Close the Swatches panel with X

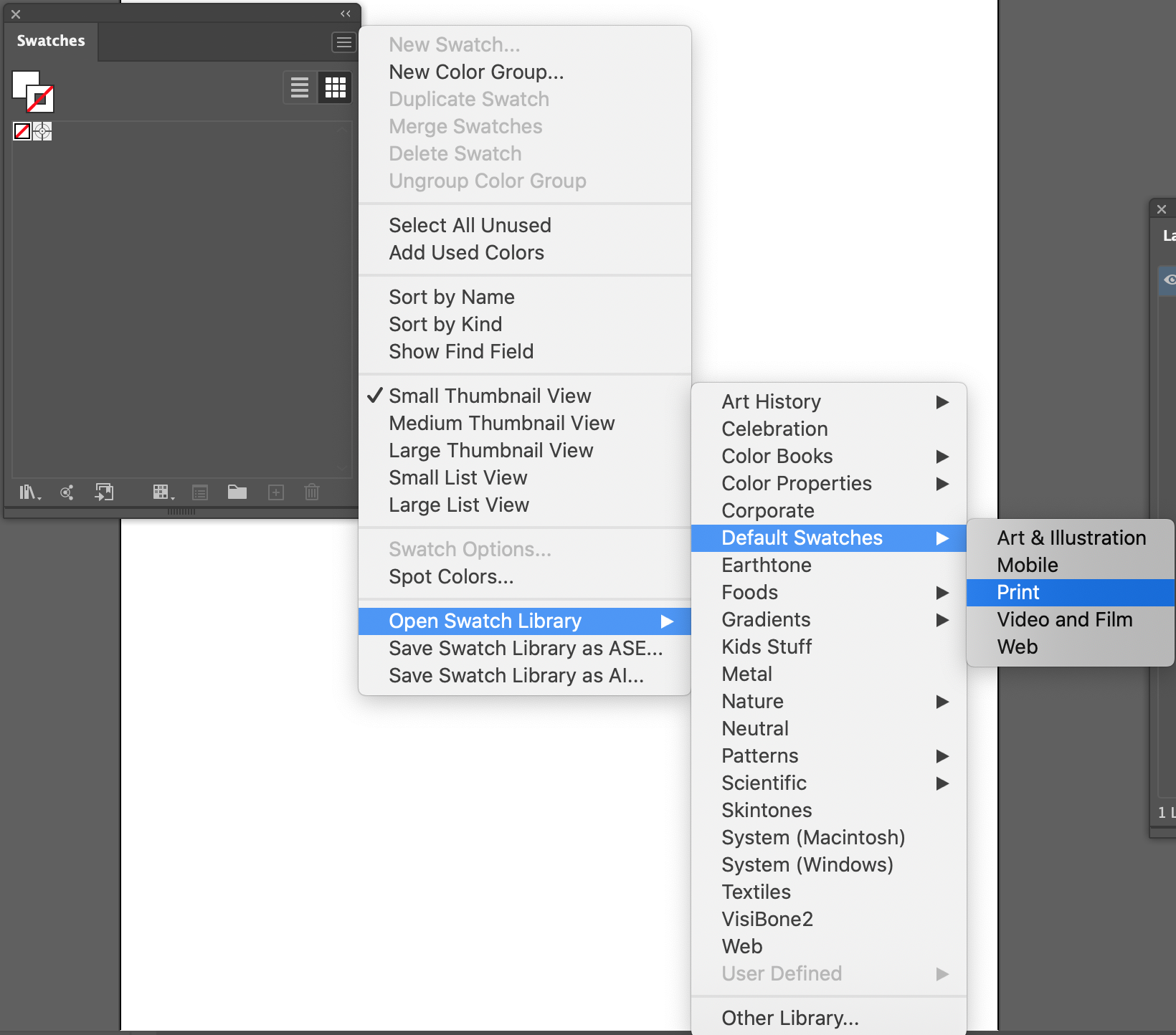click(16, 14)
